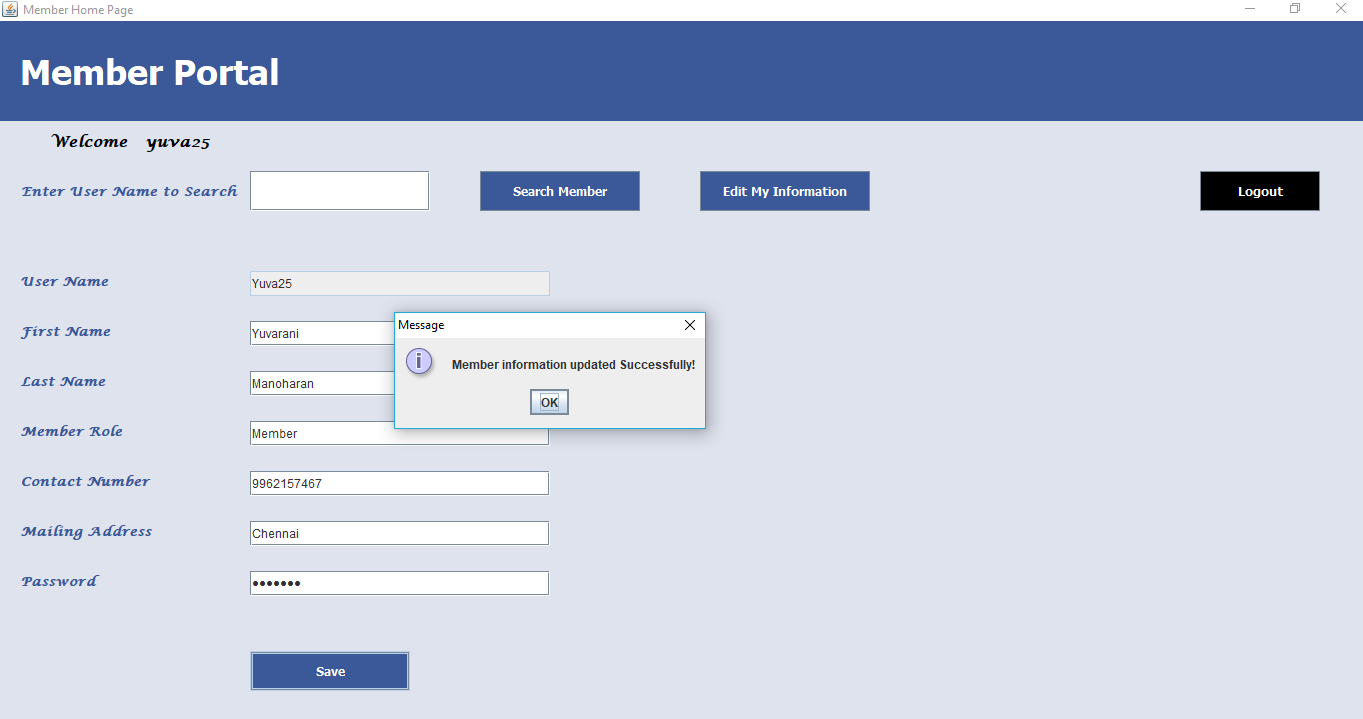Click the masked Password field
The image size is (1363, 719).
point(399,583)
